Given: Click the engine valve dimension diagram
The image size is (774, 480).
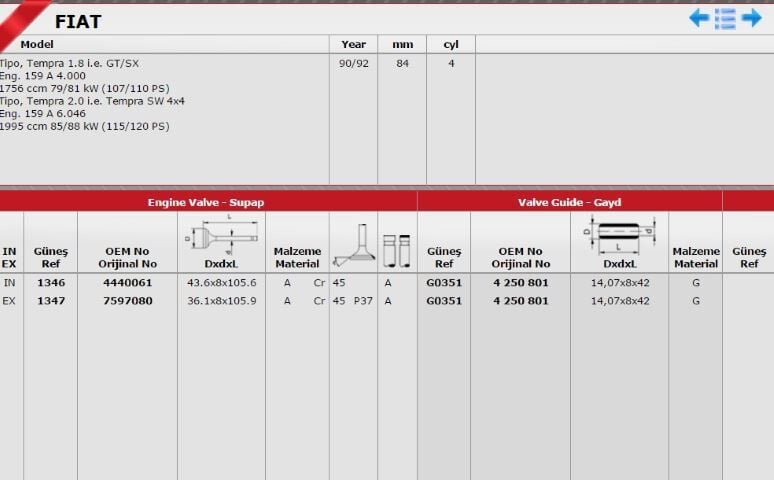Looking at the screenshot, I should coord(221,235).
